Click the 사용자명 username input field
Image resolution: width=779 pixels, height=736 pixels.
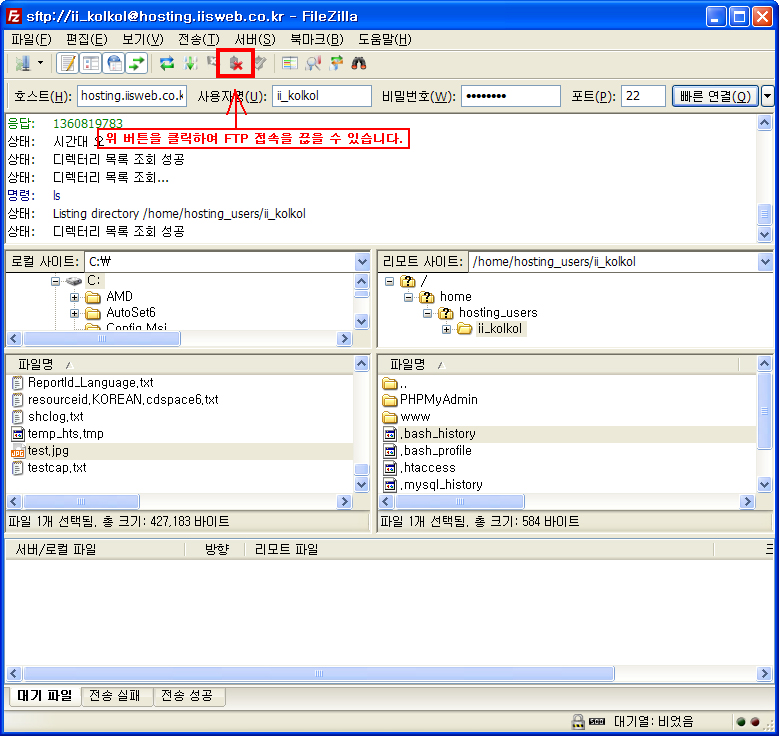tap(322, 96)
